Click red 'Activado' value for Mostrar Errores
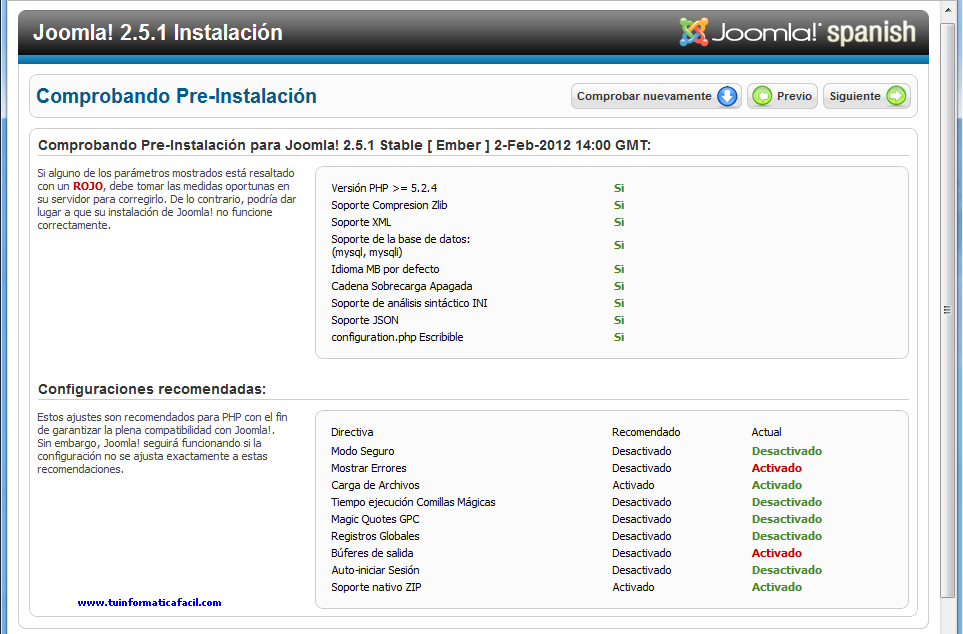 click(777, 468)
